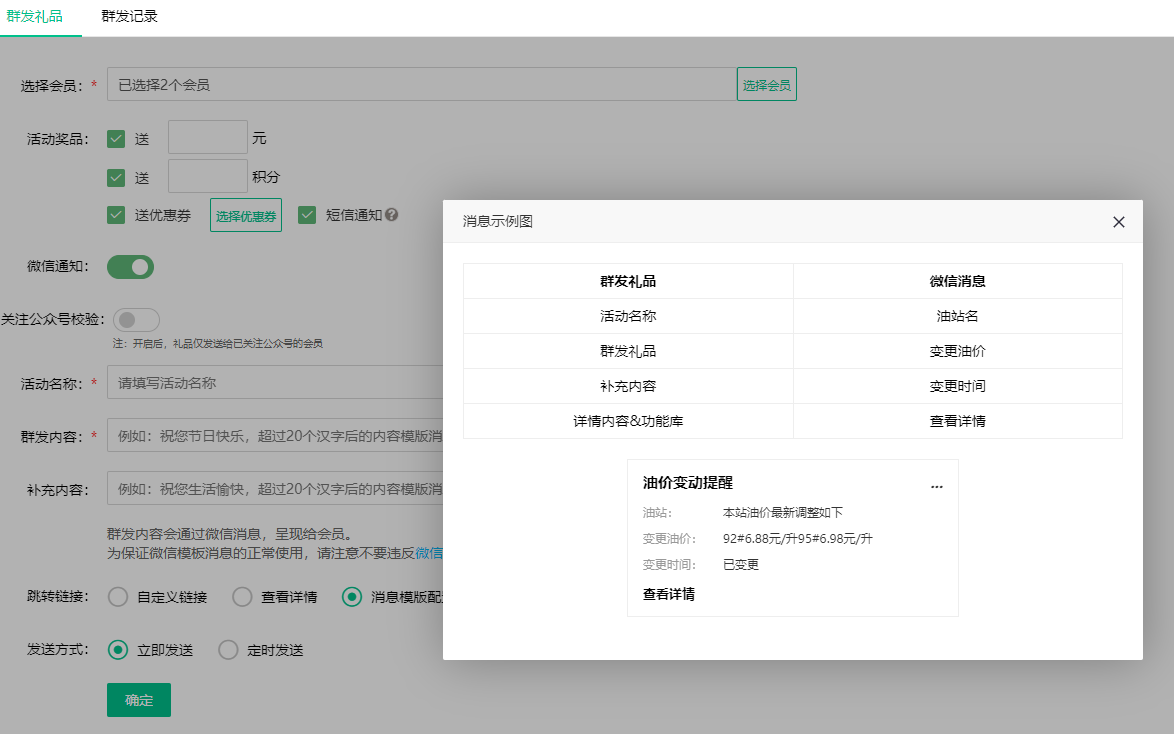Choose 定时发送 as send method

[229, 650]
